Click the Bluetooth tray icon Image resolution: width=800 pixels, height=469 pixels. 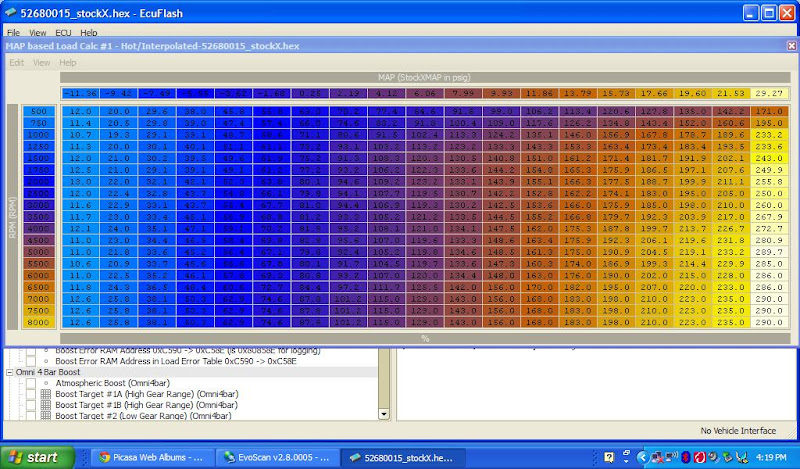[686, 457]
